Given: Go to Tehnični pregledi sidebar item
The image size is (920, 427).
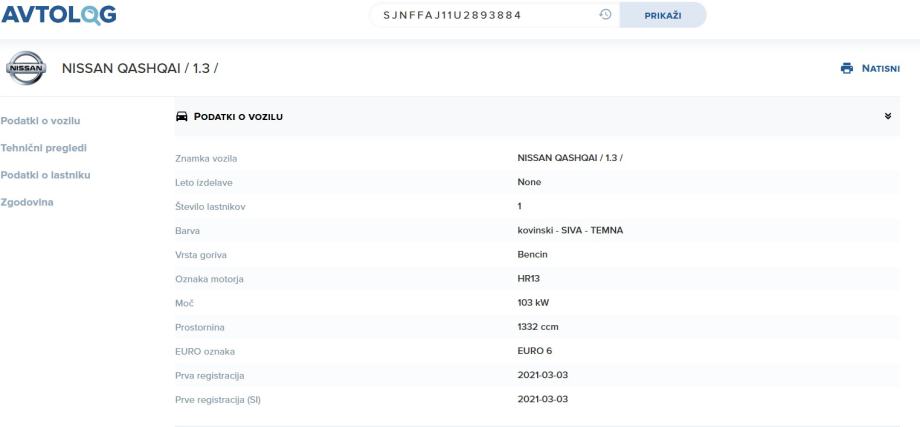Looking at the screenshot, I should click(44, 148).
